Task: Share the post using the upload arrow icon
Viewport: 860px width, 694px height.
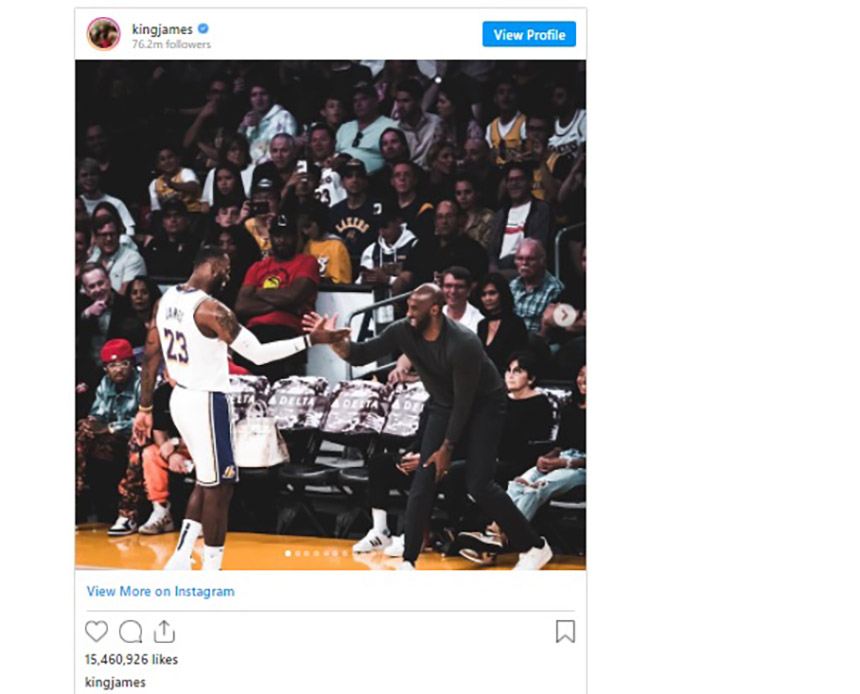Action: tap(164, 631)
